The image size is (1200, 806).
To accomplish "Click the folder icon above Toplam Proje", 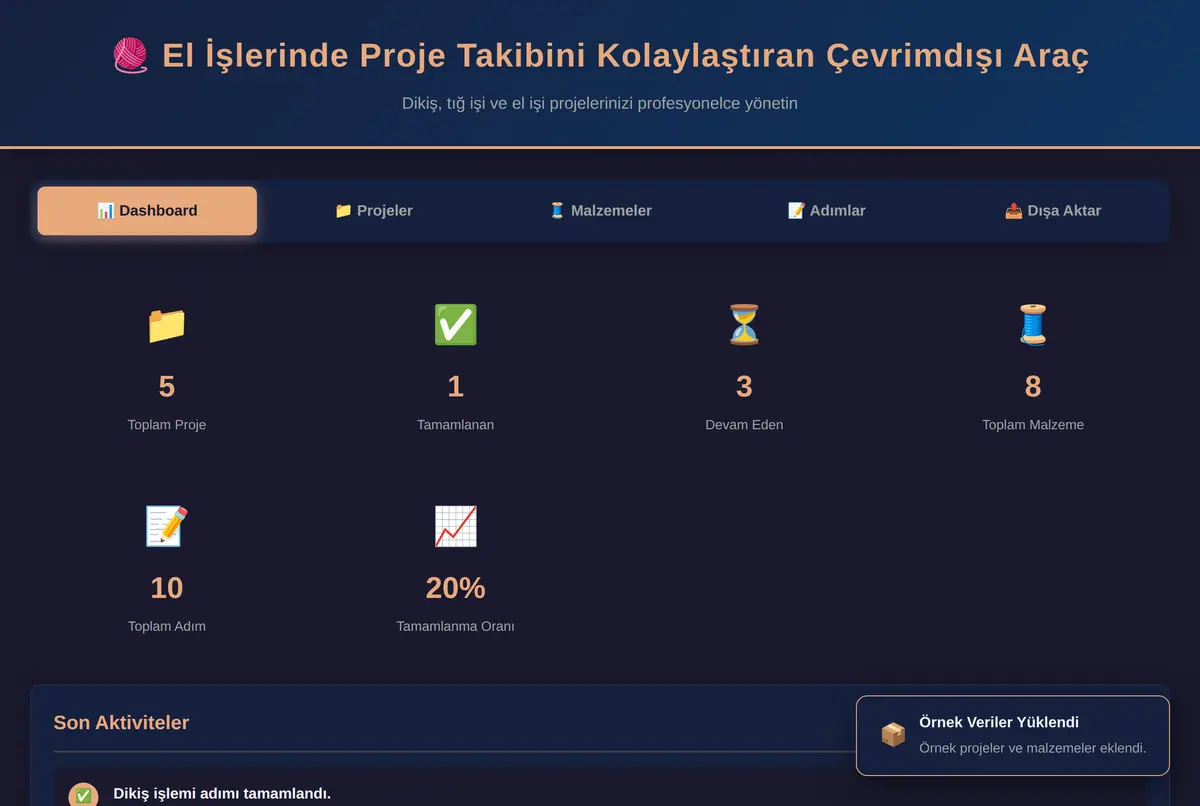I will point(167,325).
